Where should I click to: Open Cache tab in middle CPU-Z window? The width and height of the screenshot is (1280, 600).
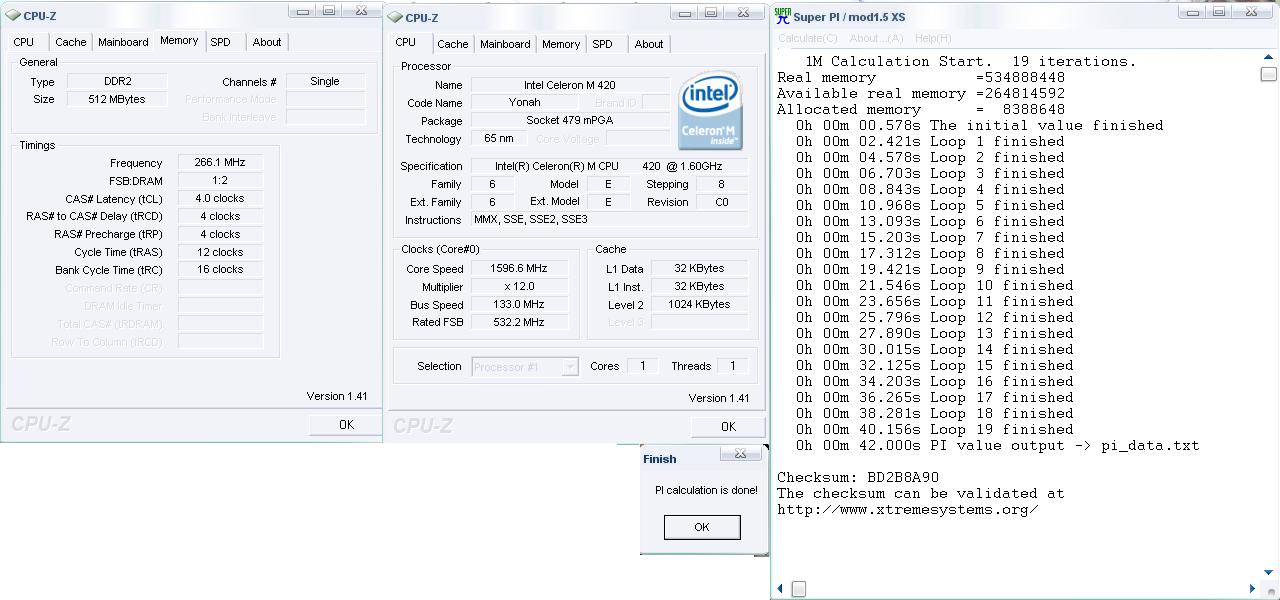453,44
